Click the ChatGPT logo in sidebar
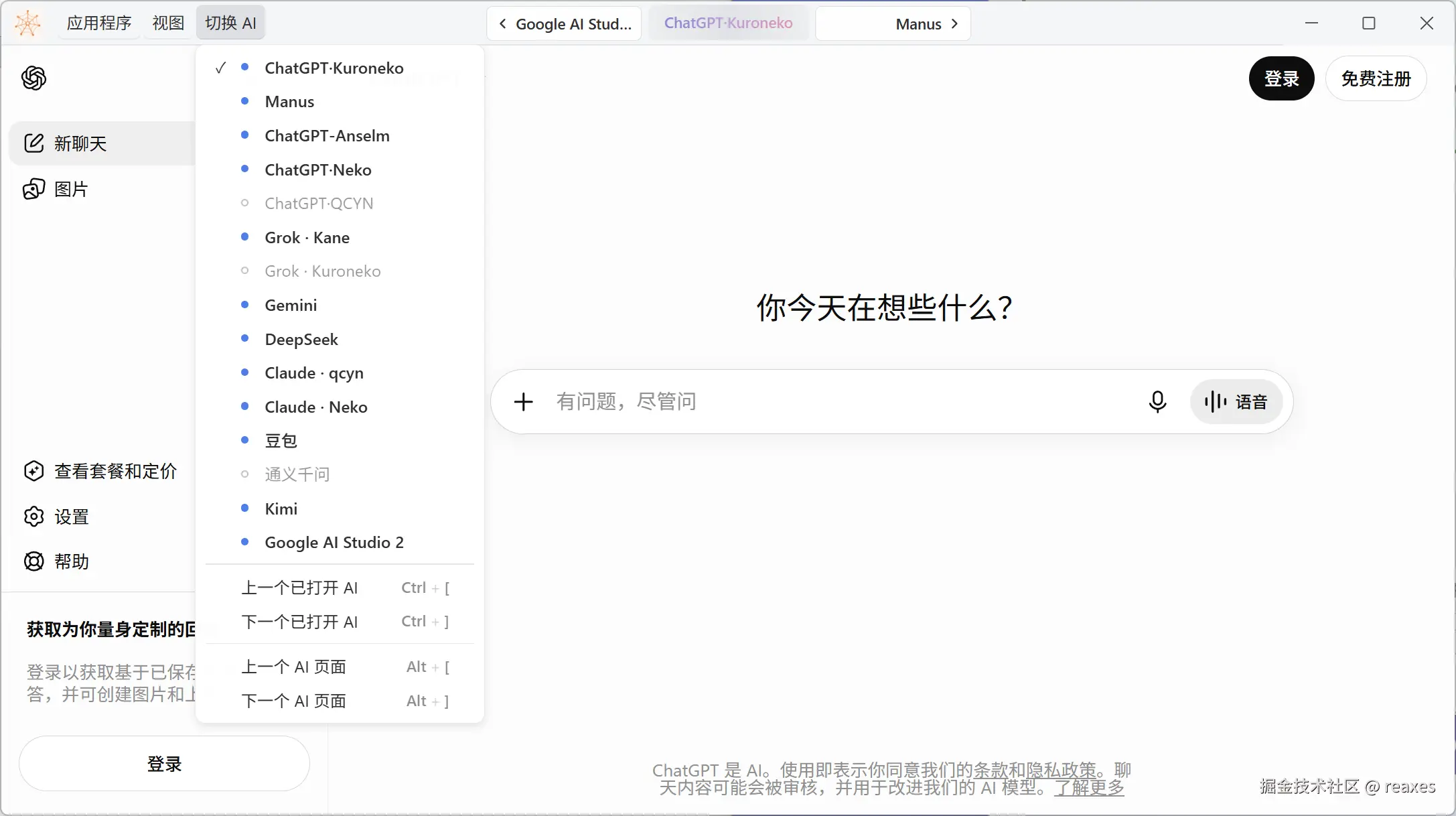 point(33,78)
